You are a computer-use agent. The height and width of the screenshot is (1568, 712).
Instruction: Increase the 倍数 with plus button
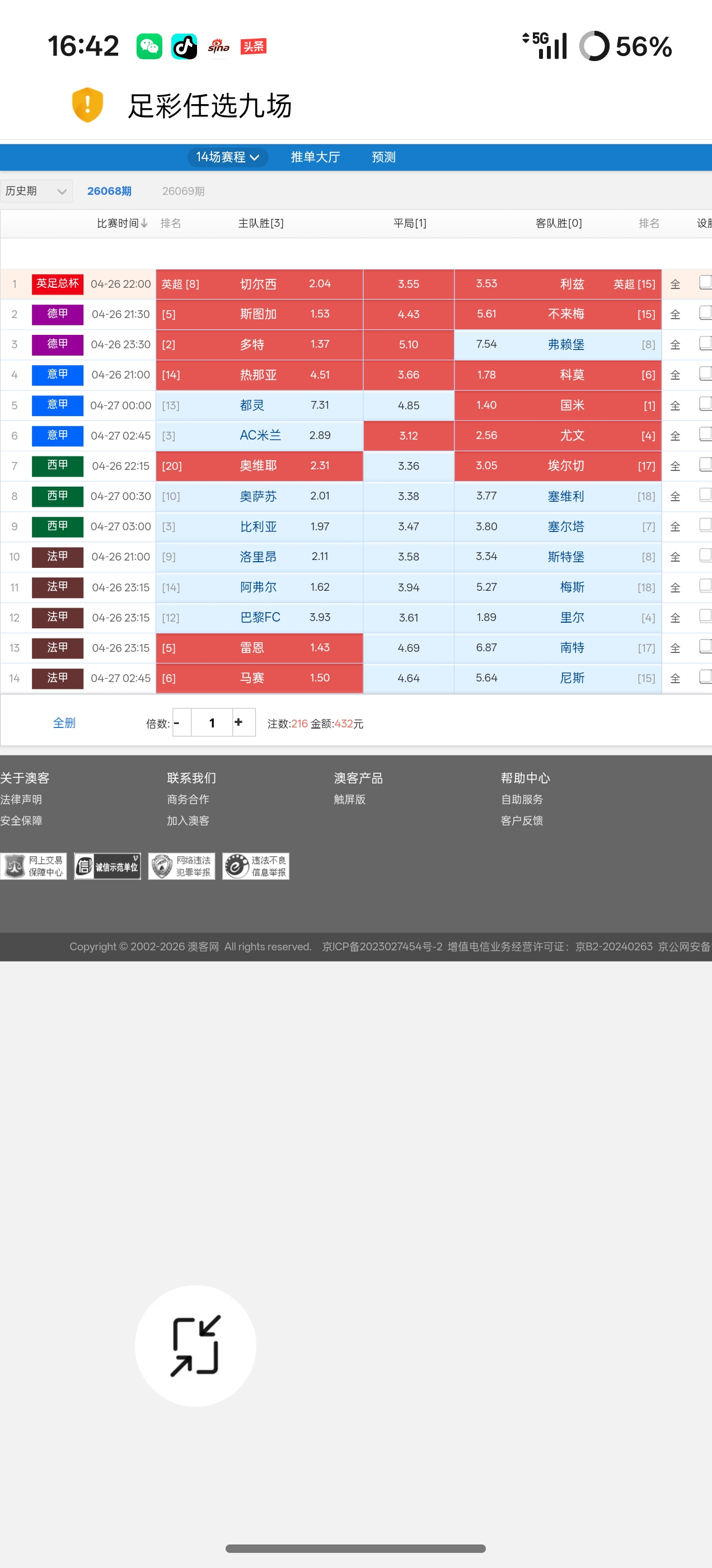pos(238,722)
